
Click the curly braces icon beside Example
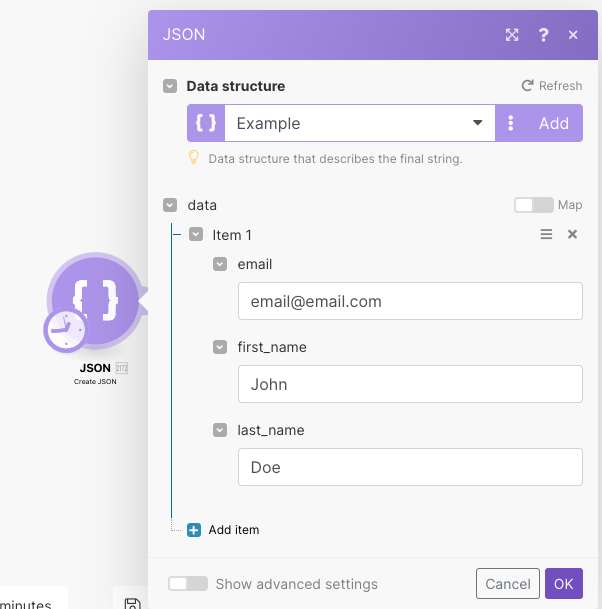[206, 123]
